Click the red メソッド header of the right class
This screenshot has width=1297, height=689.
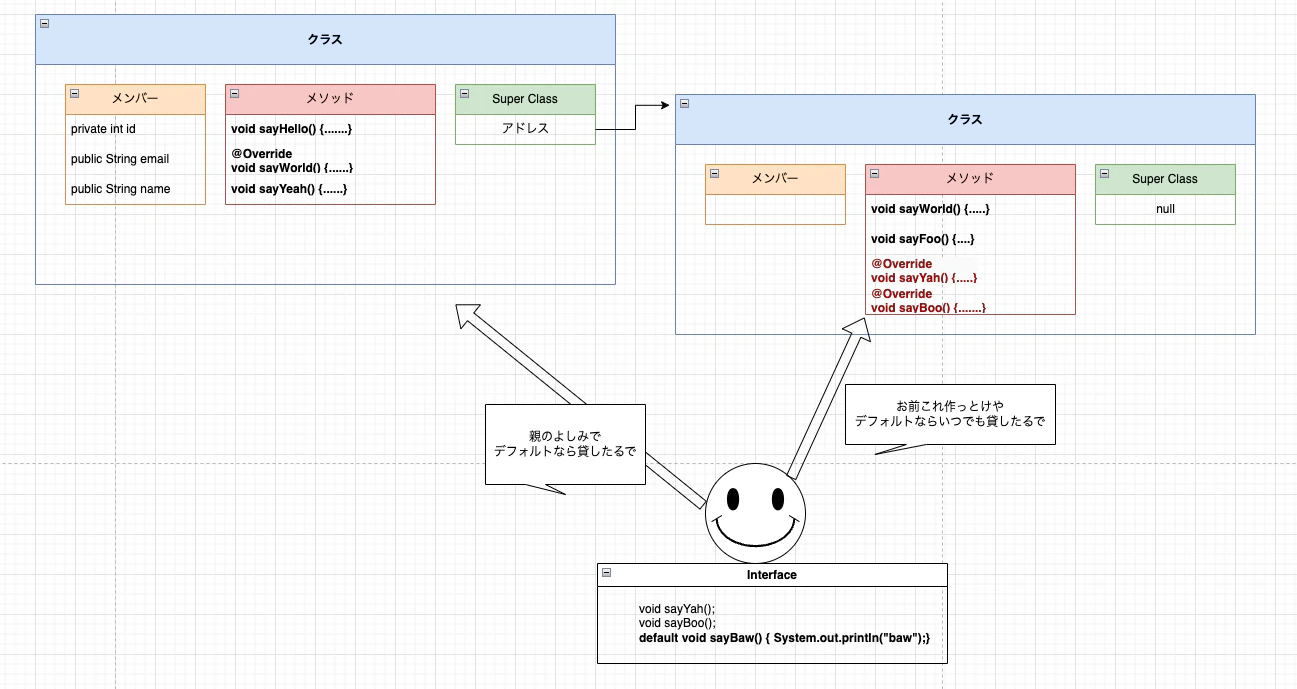[x=970, y=178]
